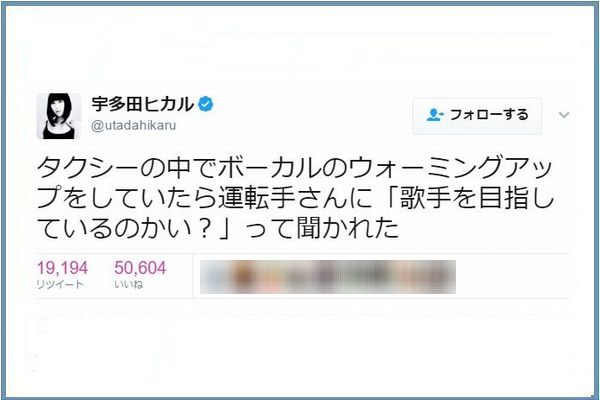Open the blurred strip of liker avatars
The height and width of the screenshot is (400, 600).
tap(328, 277)
